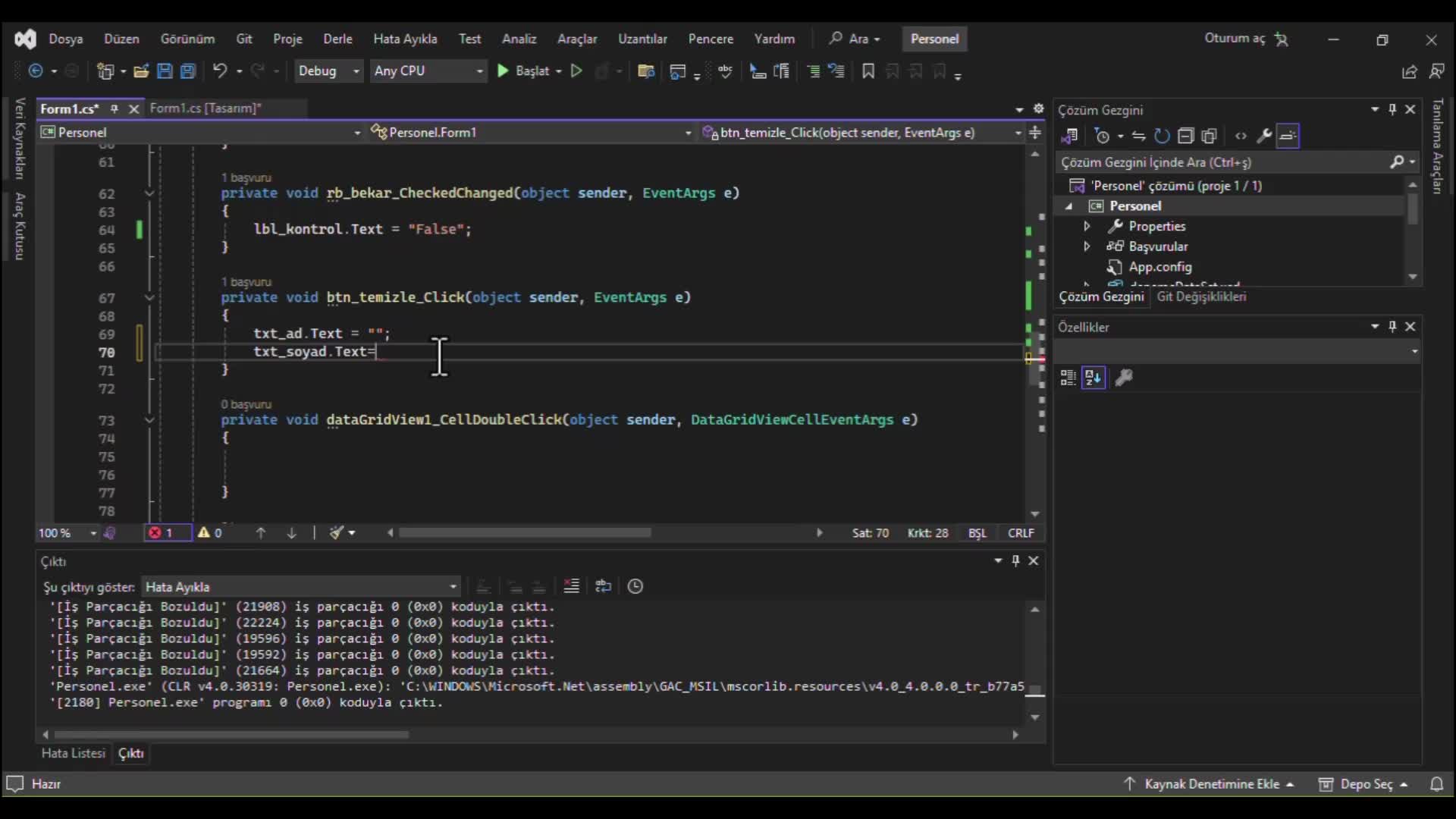Start without debugging using hollow play icon
Image resolution: width=1456 pixels, height=819 pixels.
pos(576,71)
